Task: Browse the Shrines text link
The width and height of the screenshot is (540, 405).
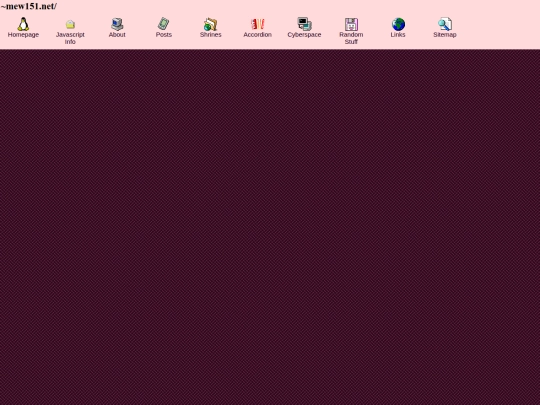Action: click(x=210, y=35)
